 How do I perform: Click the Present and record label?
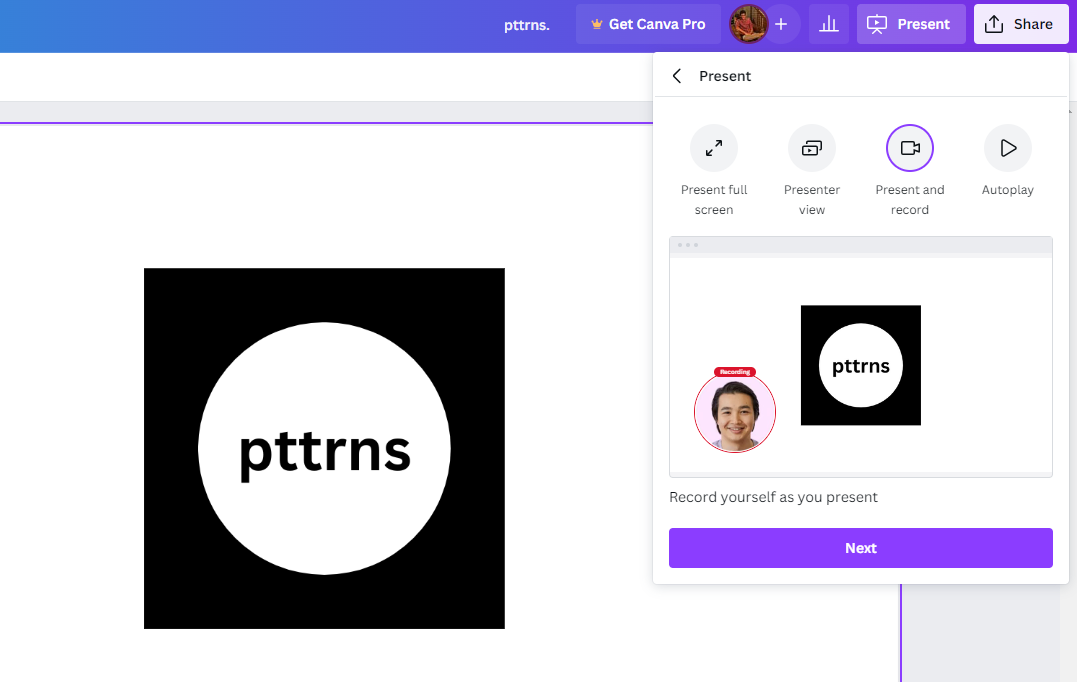[x=909, y=199]
